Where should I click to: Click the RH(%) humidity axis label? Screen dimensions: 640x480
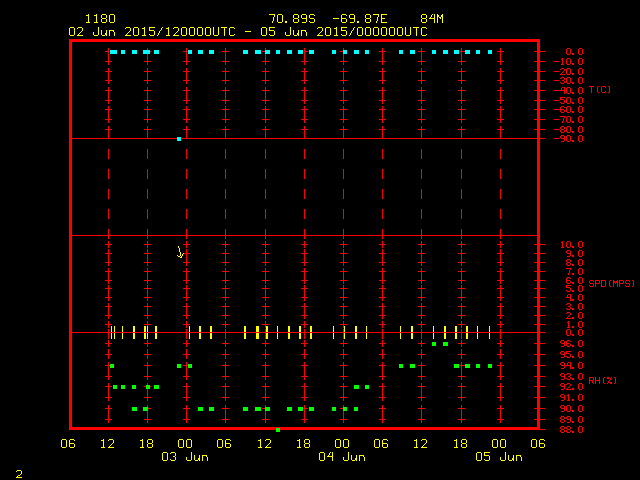(x=602, y=381)
